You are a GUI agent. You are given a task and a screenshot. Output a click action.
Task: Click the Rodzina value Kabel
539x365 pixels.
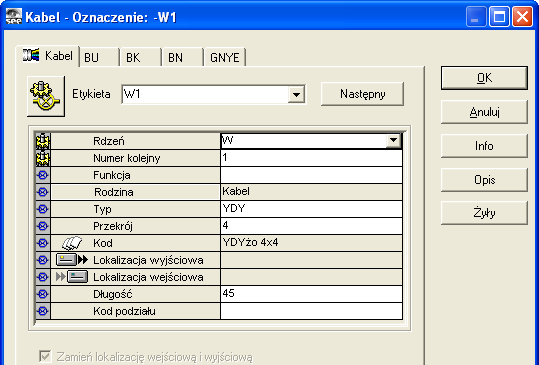tap(311, 192)
